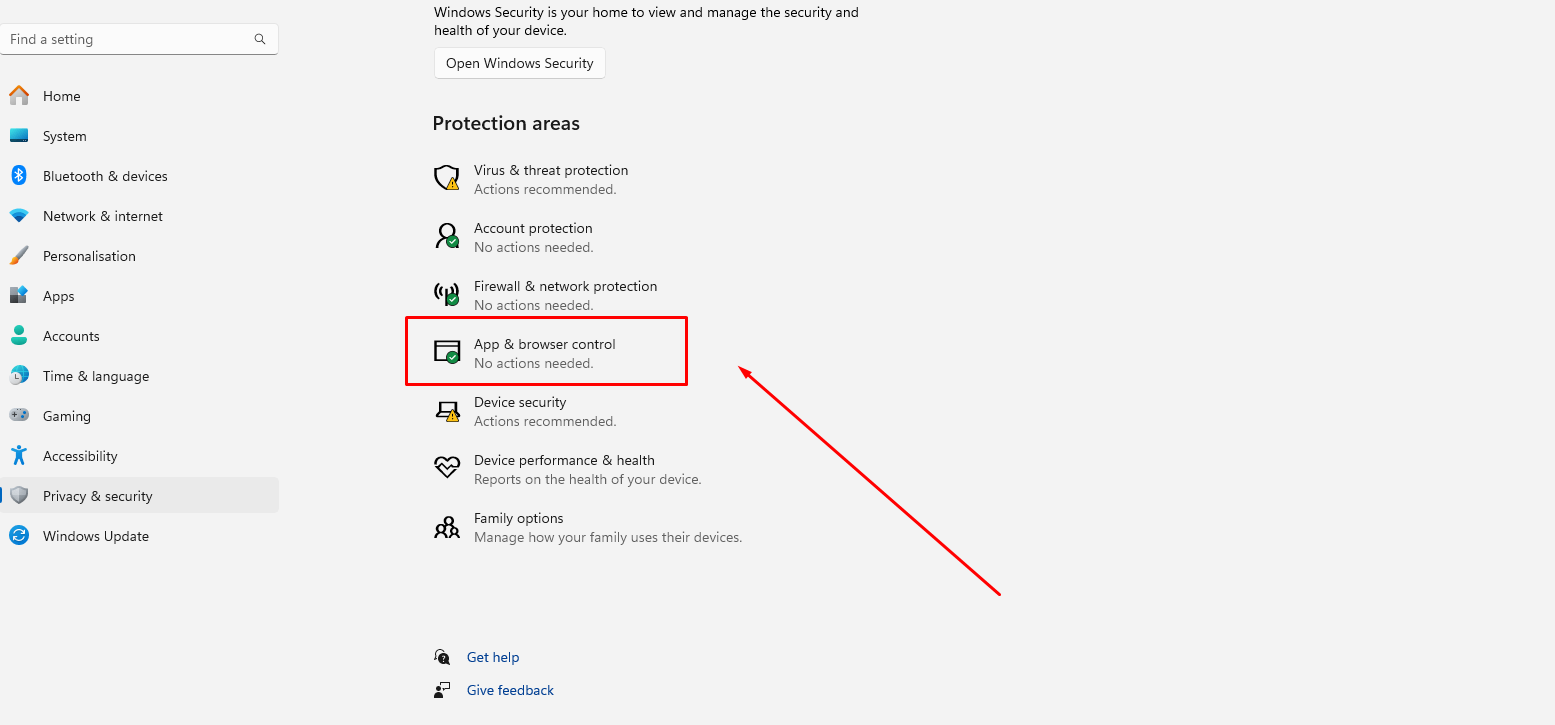This screenshot has height=725, width=1555.
Task: Open Personalisation settings
Action: tap(89, 256)
